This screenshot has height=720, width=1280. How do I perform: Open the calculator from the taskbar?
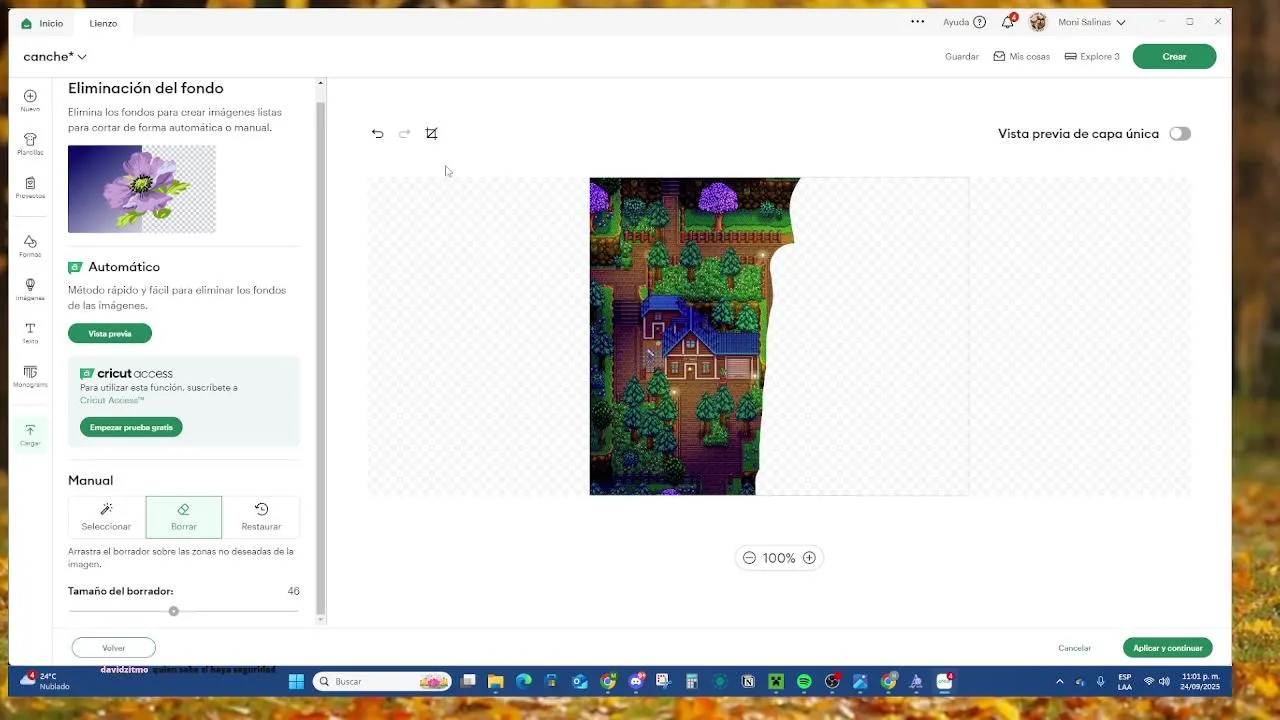pyautogui.click(x=691, y=682)
